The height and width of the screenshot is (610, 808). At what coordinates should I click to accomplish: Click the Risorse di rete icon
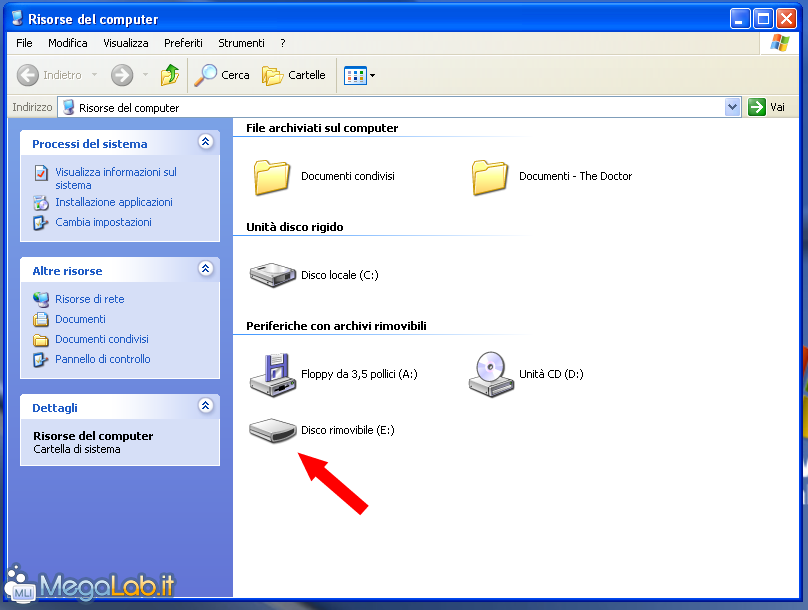point(41,299)
